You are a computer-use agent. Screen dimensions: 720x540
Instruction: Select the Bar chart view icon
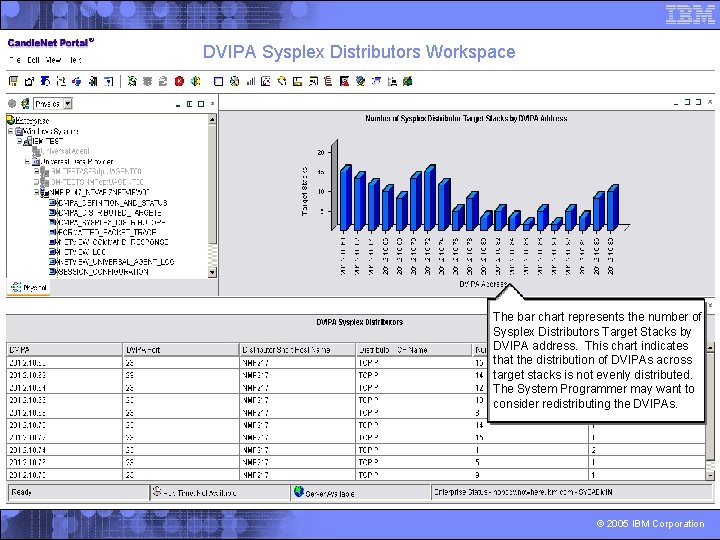(x=250, y=81)
